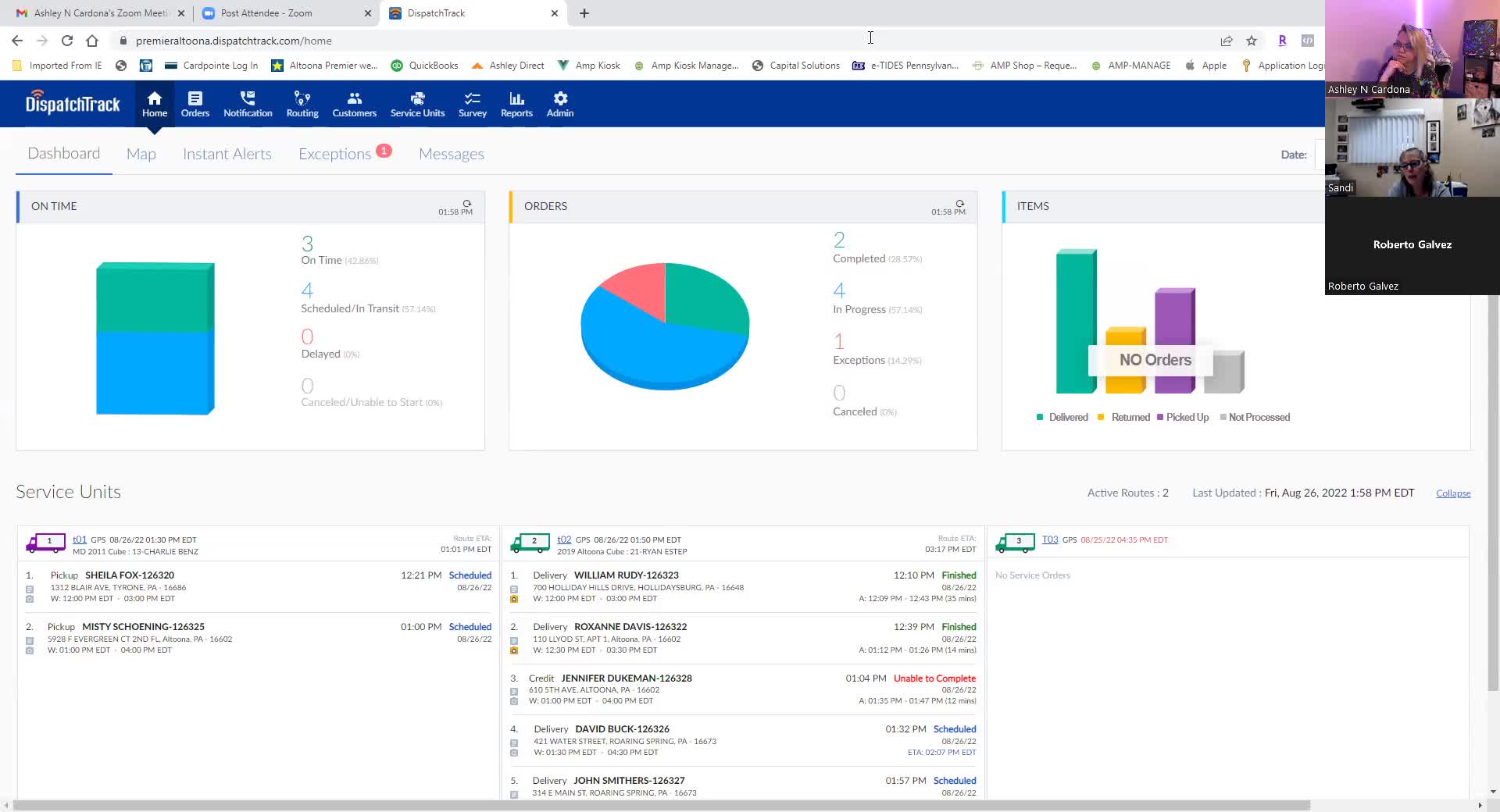
Task: Open the Orders section
Action: pyautogui.click(x=195, y=104)
